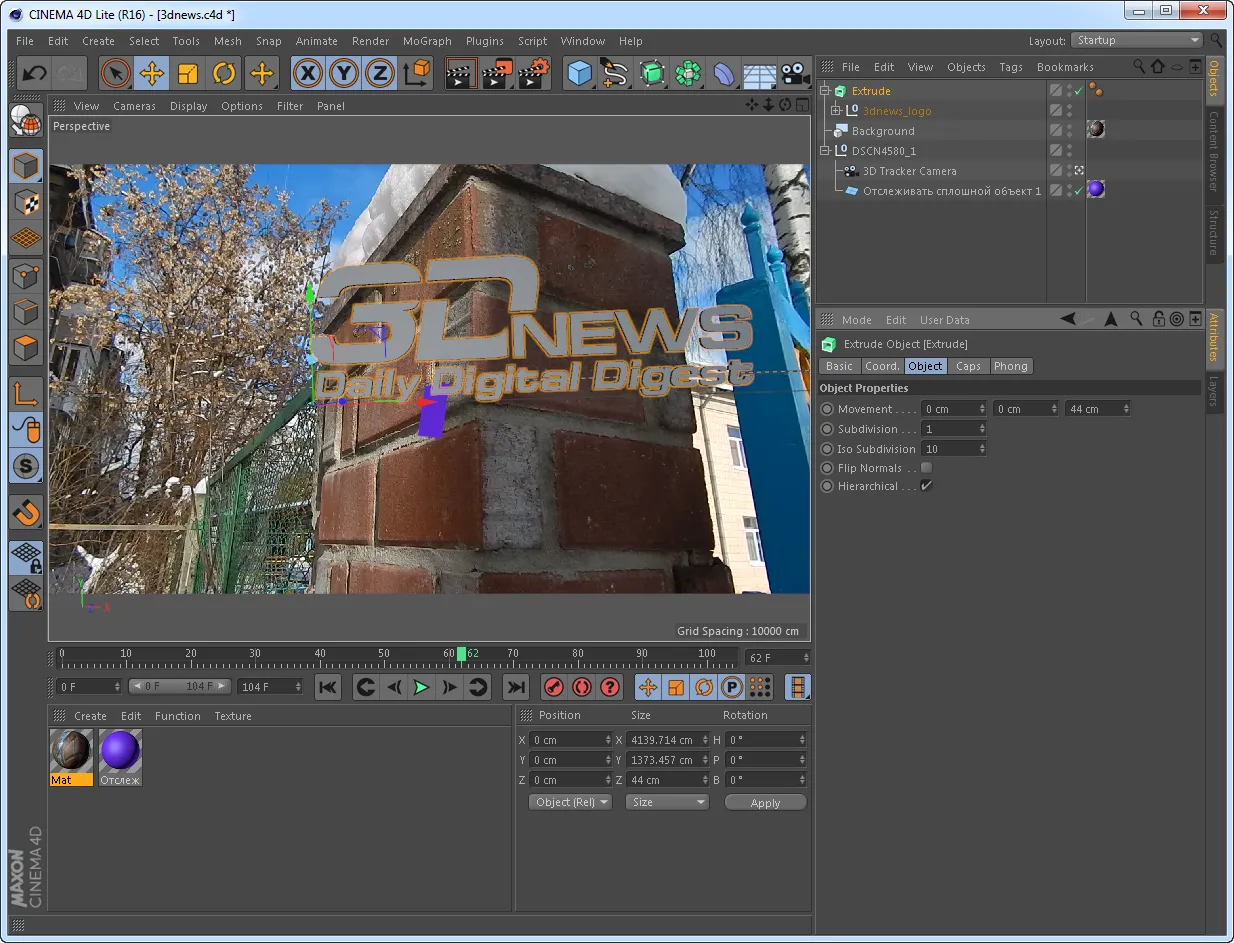Add a floor environment object
This screenshot has width=1234, height=943.
(x=759, y=74)
